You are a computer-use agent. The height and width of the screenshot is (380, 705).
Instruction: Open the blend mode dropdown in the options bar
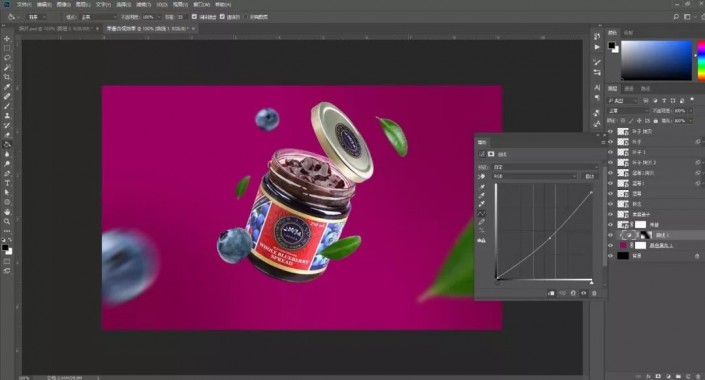98,17
